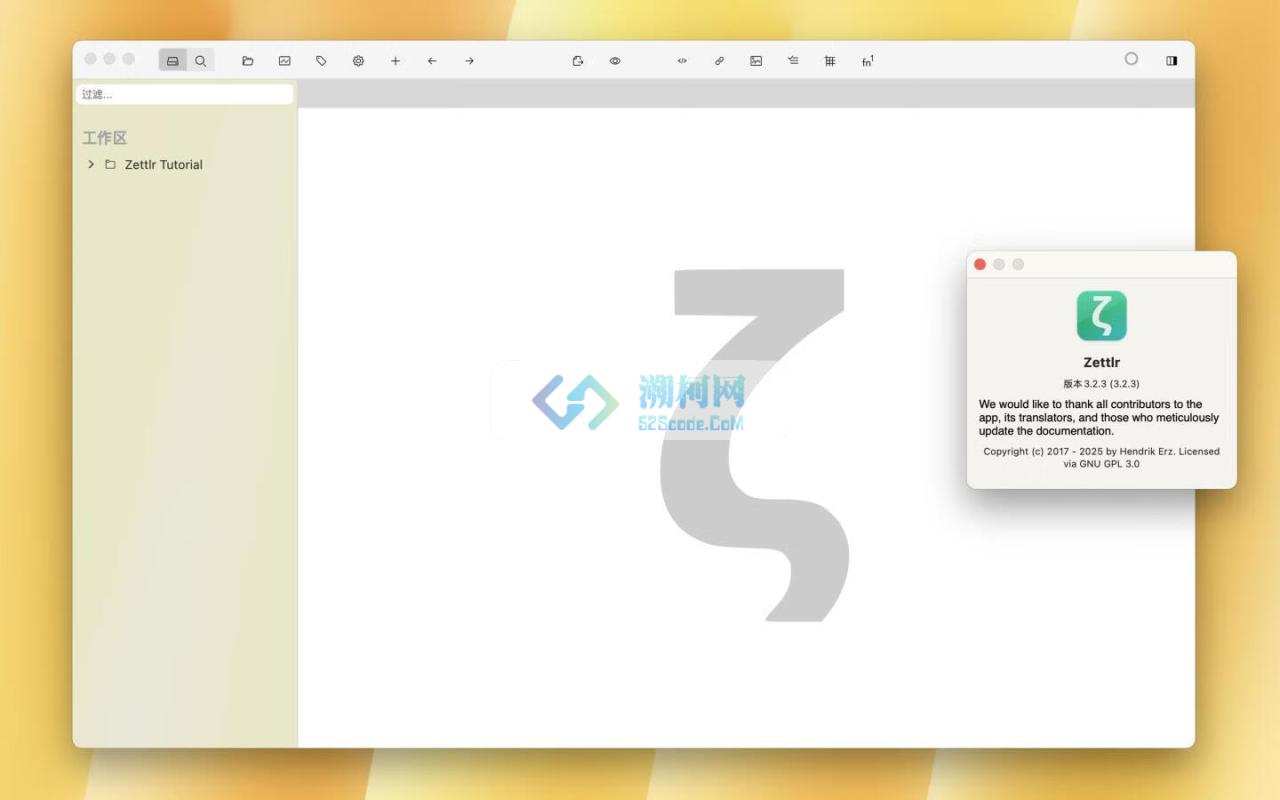The height and width of the screenshot is (800, 1280).
Task: Toggle readability mode eye icon
Action: [615, 61]
